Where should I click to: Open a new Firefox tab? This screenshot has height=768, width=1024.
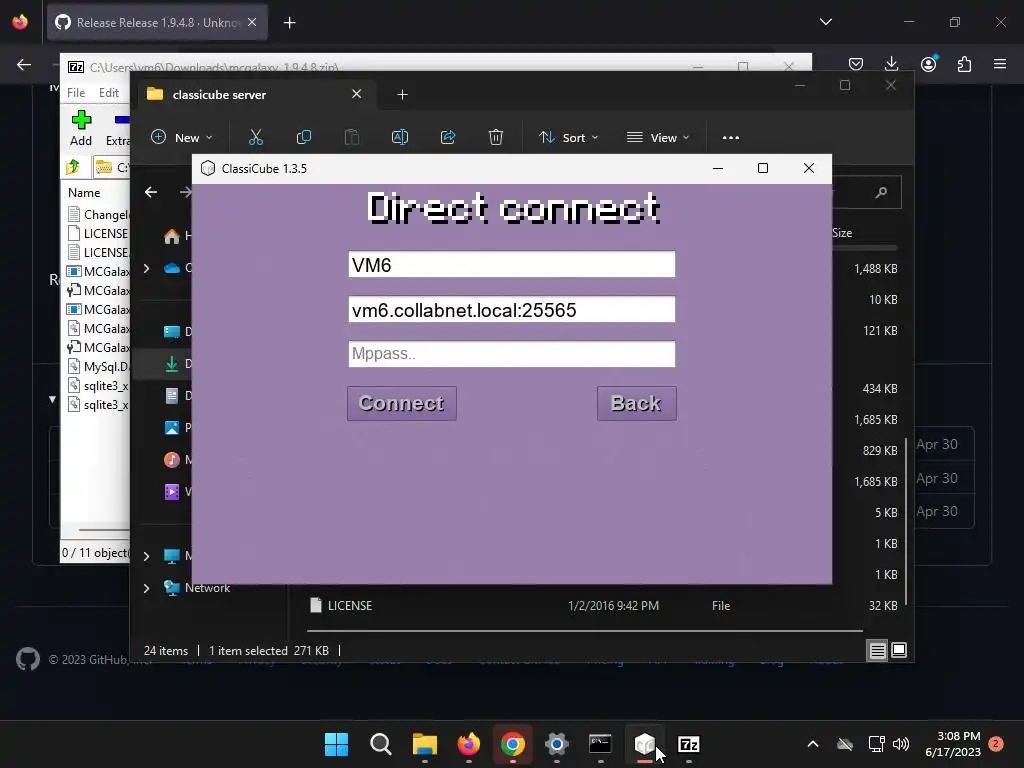click(x=289, y=23)
